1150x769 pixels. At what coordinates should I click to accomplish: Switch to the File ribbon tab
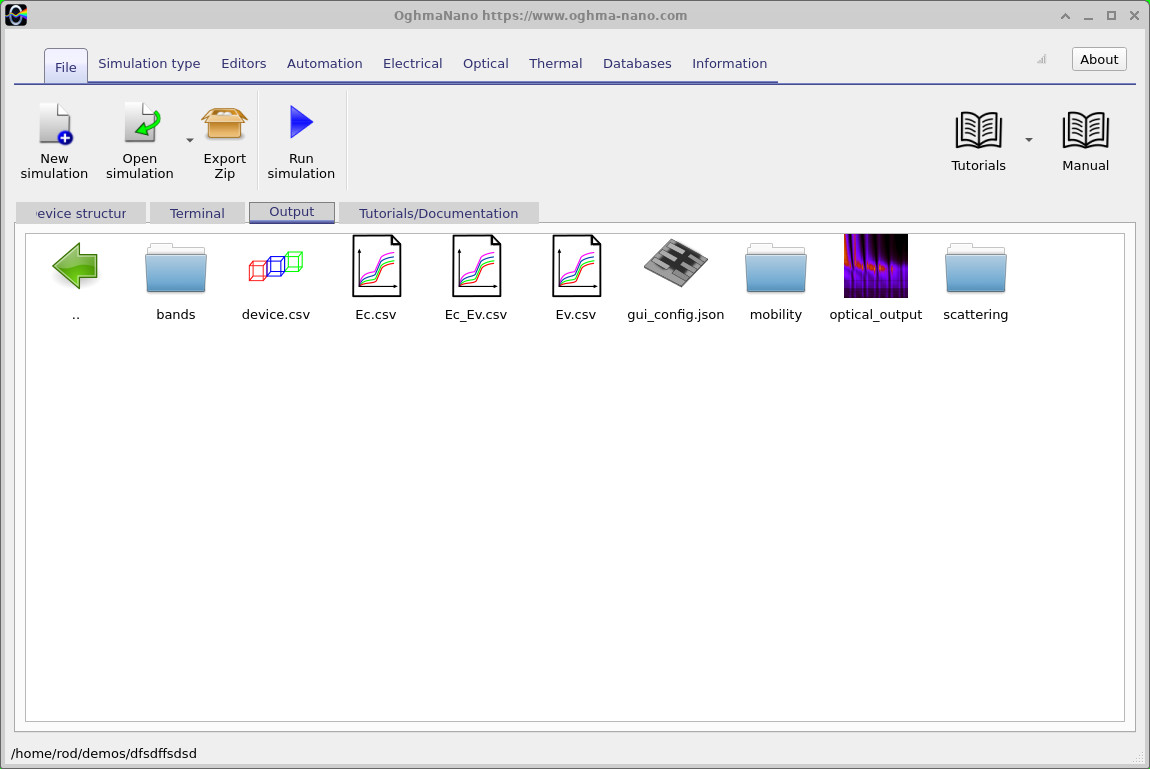click(65, 67)
